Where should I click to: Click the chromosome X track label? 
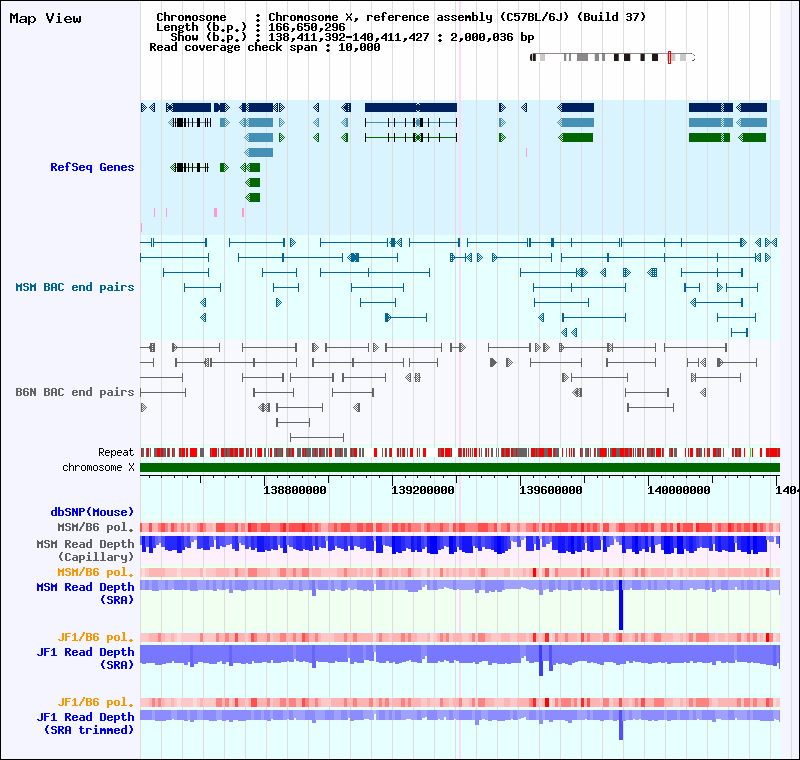[98, 467]
